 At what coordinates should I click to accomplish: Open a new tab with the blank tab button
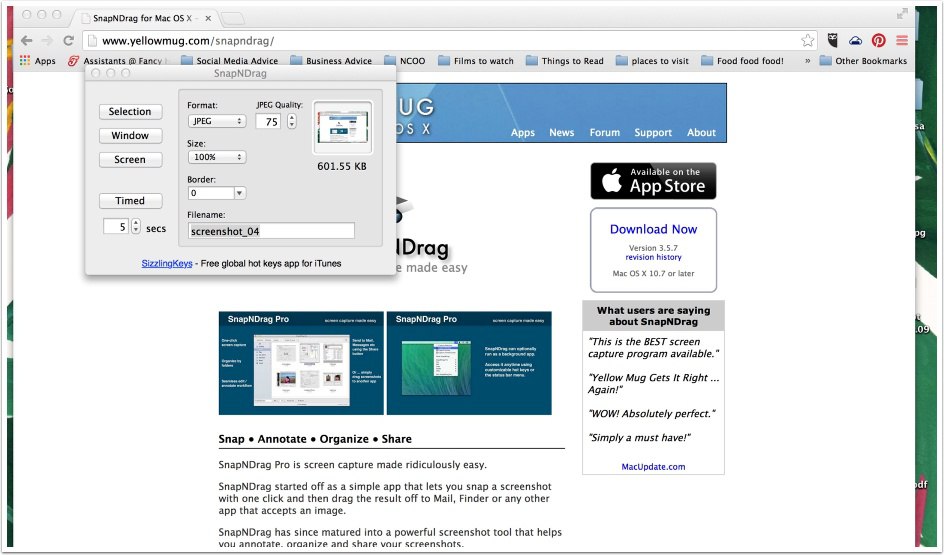(232, 19)
